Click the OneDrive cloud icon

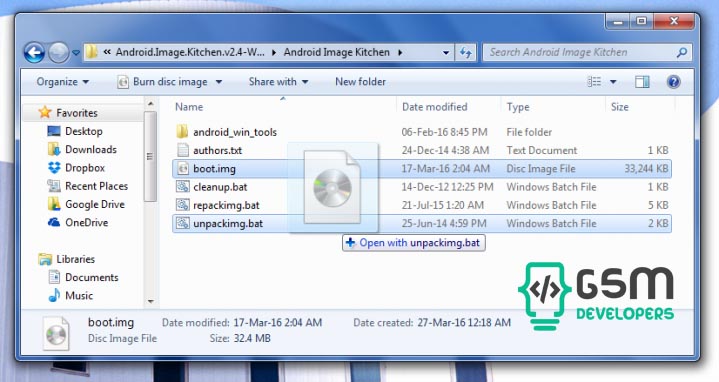pos(54,222)
